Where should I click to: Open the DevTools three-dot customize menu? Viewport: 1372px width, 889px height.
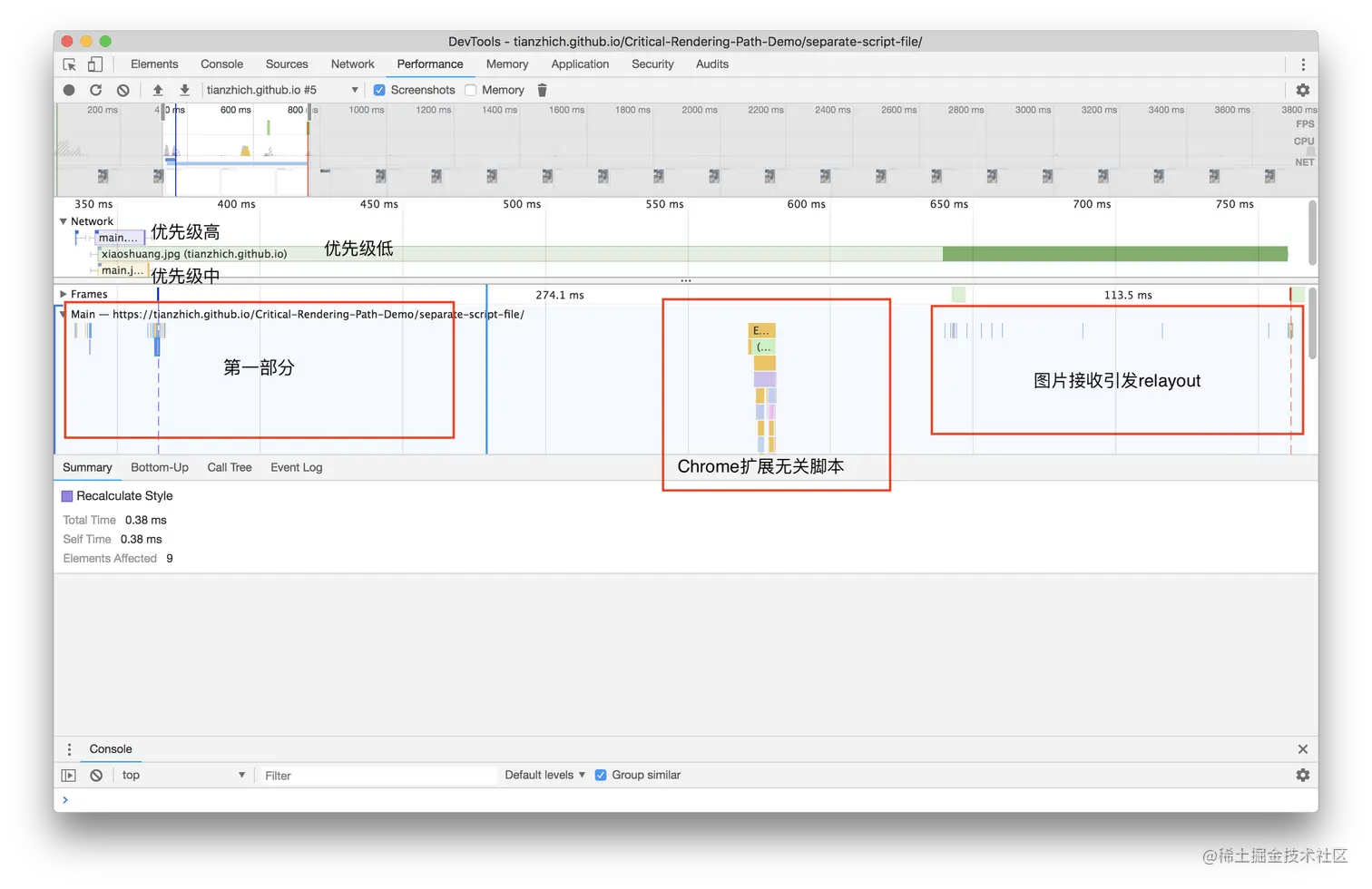point(1303,64)
